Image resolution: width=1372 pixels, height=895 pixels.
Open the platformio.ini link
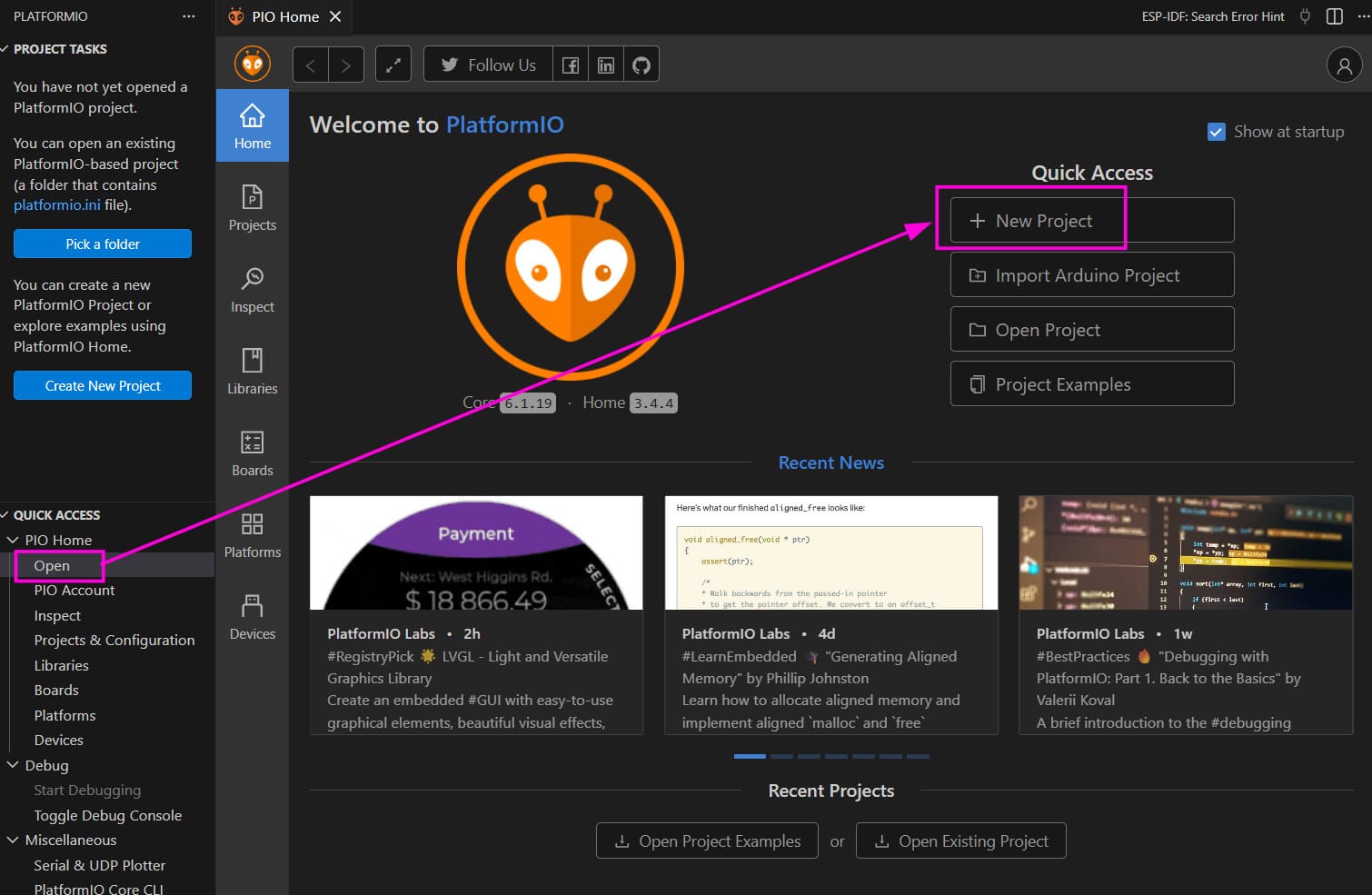[57, 204]
